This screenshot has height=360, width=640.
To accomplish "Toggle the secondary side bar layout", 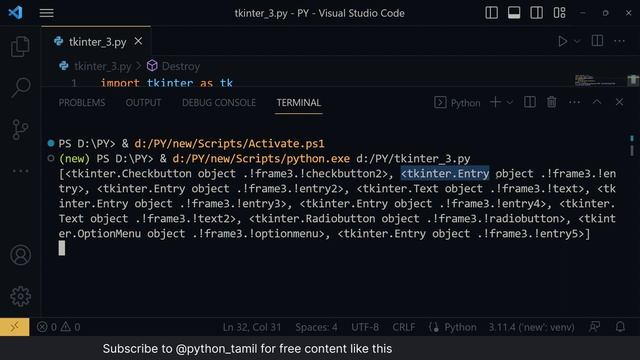I will tap(536, 13).
